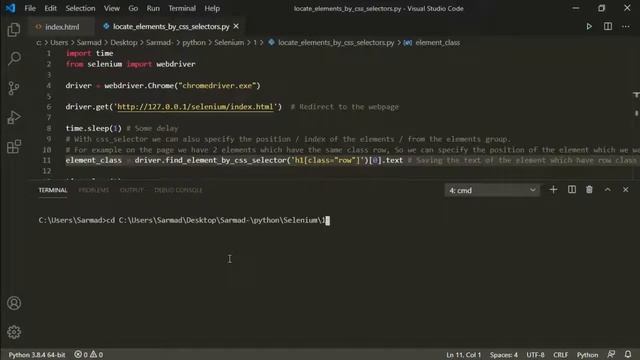This screenshot has width=640, height=360.
Task: Click the 'import time' line of code
Action: pos(89,53)
